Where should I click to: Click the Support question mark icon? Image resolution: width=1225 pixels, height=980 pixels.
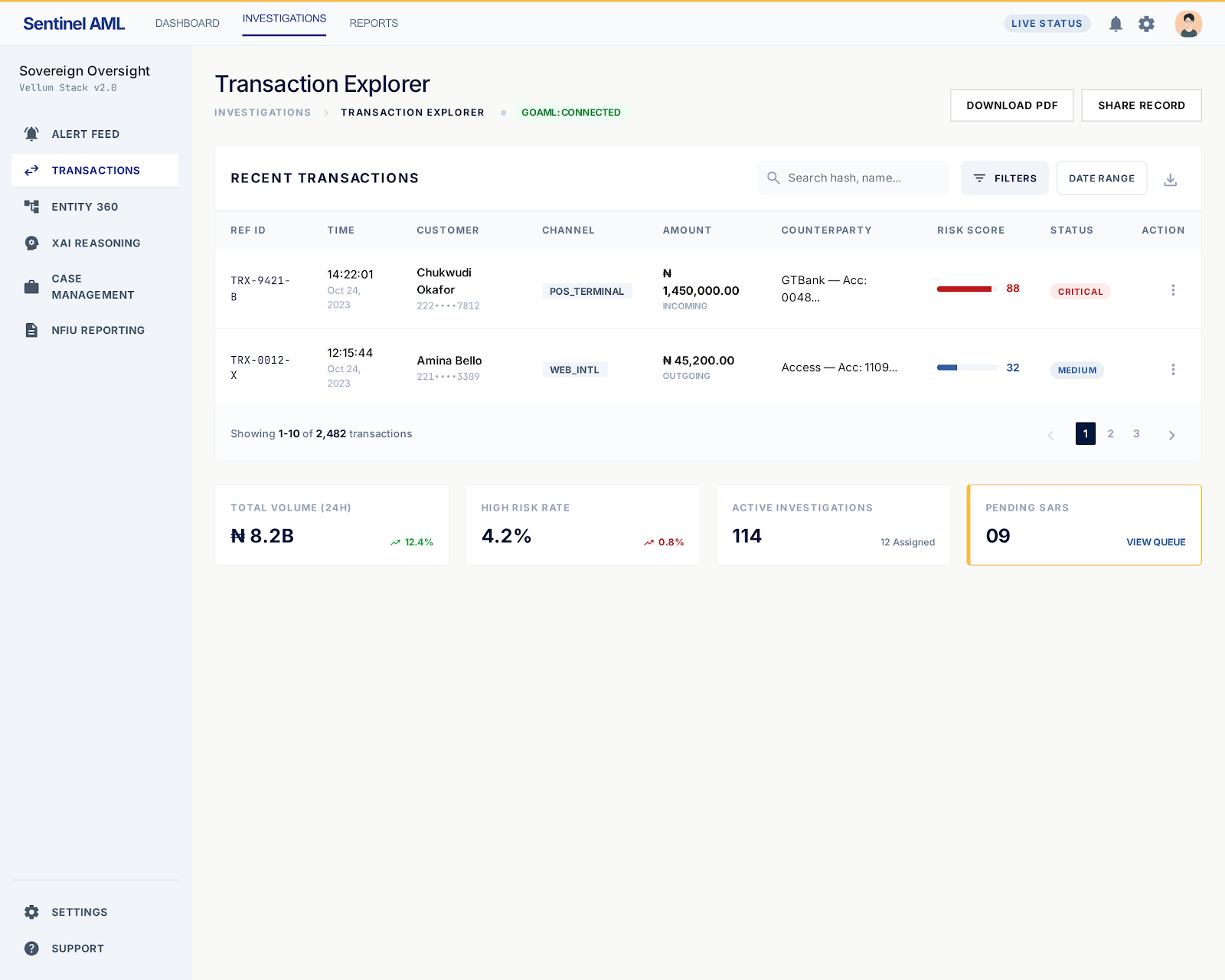pos(31,949)
